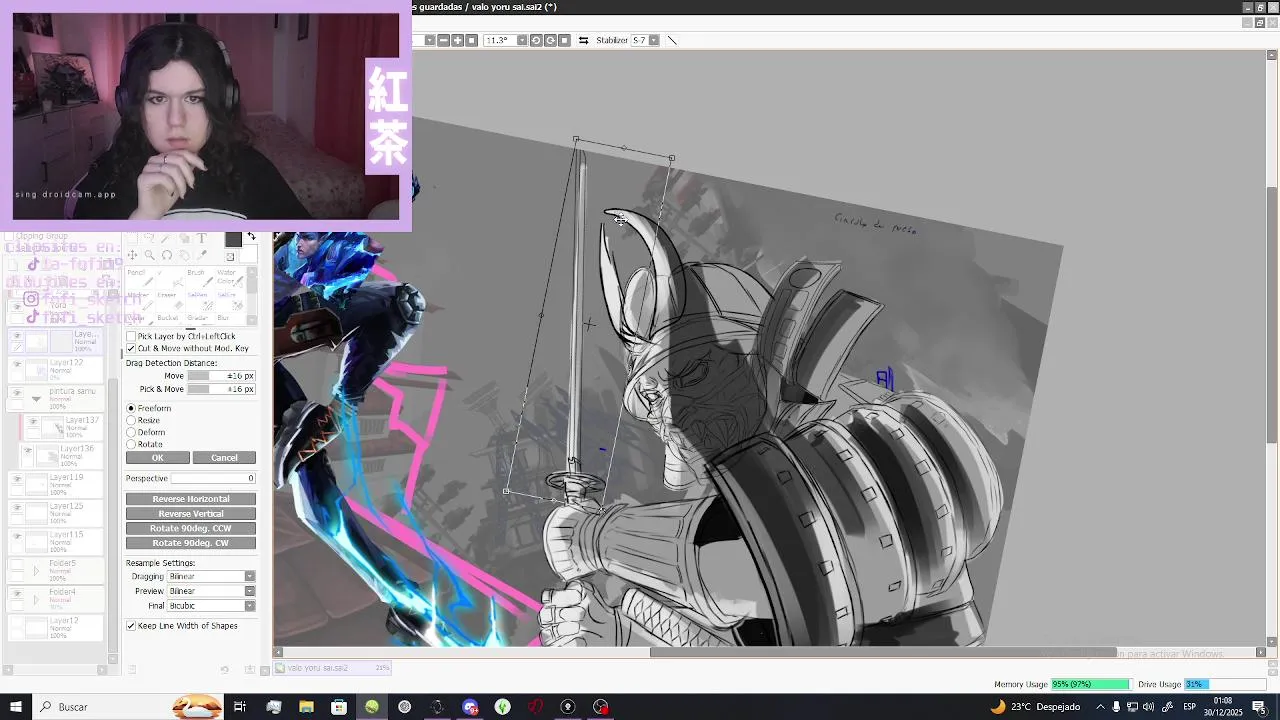The image size is (1280, 720).
Task: Swap foreground and background colors
Action: [x=251, y=236]
